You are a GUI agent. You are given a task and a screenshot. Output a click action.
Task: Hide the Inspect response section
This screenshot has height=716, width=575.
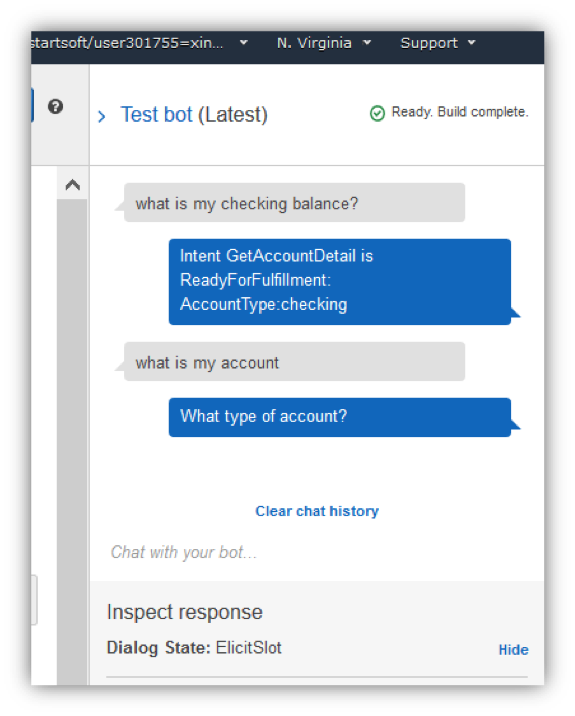click(x=513, y=650)
